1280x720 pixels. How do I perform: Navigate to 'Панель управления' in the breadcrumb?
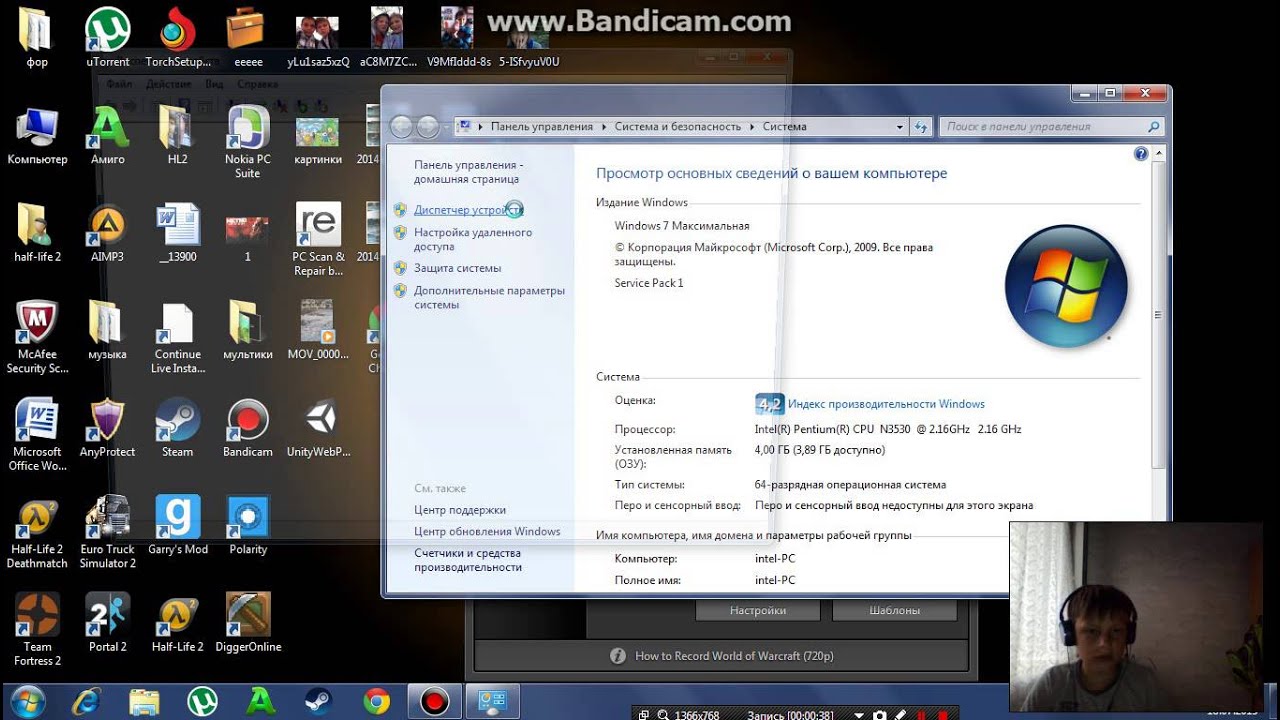[x=542, y=127]
